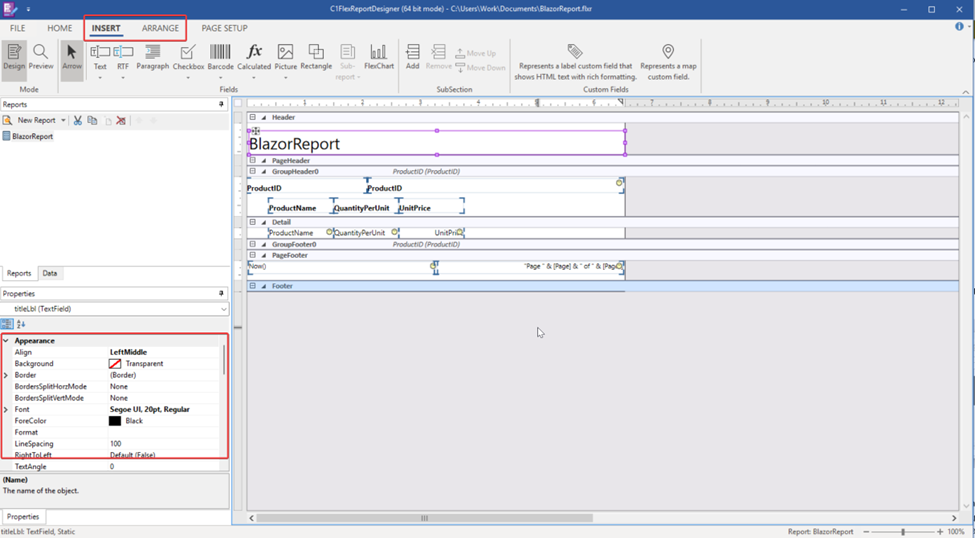Viewport: 975px width, 538px height.
Task: Zoom out with the minus button
Action: 866,532
